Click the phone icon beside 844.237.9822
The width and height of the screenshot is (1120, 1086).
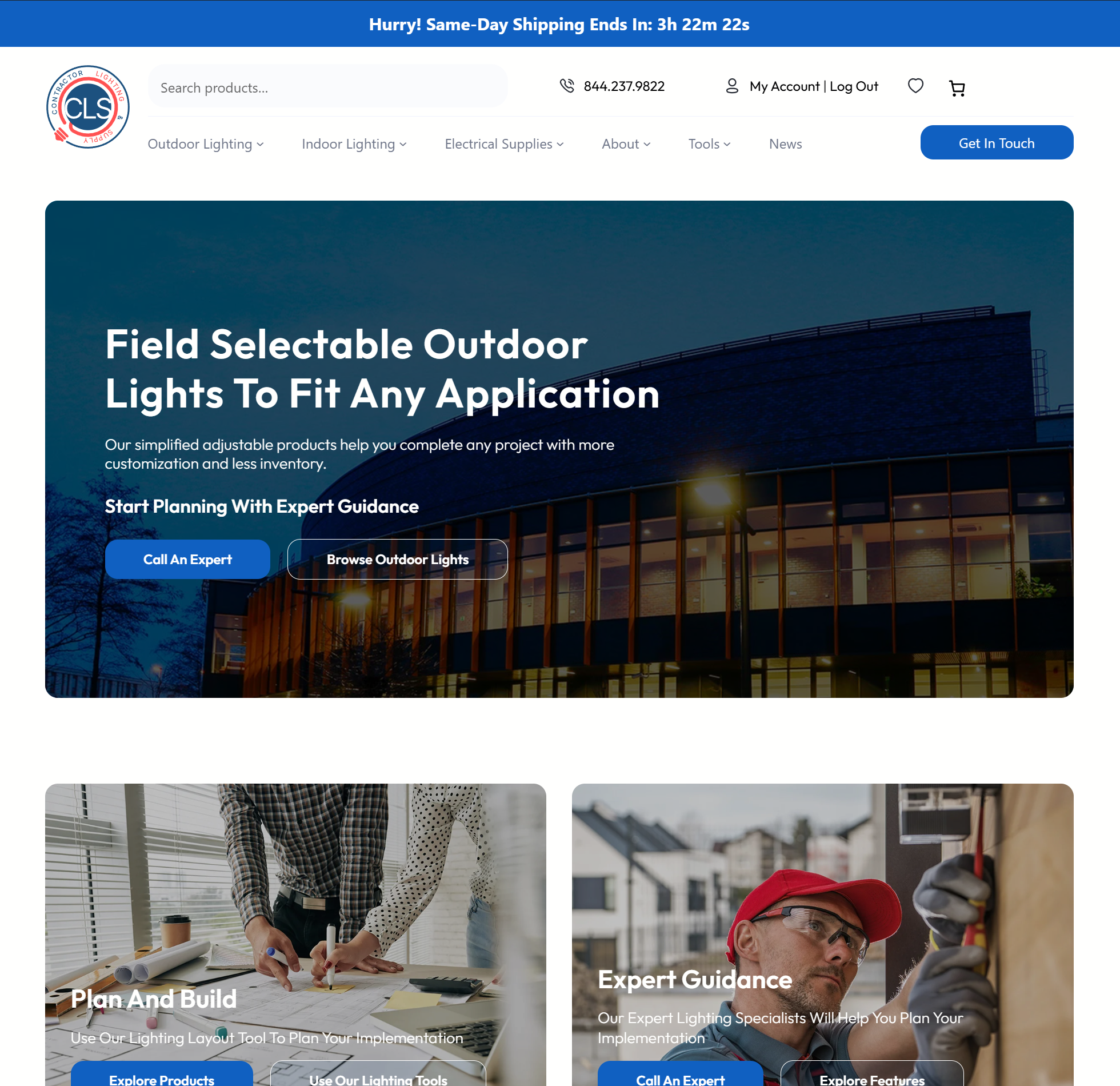click(x=566, y=86)
